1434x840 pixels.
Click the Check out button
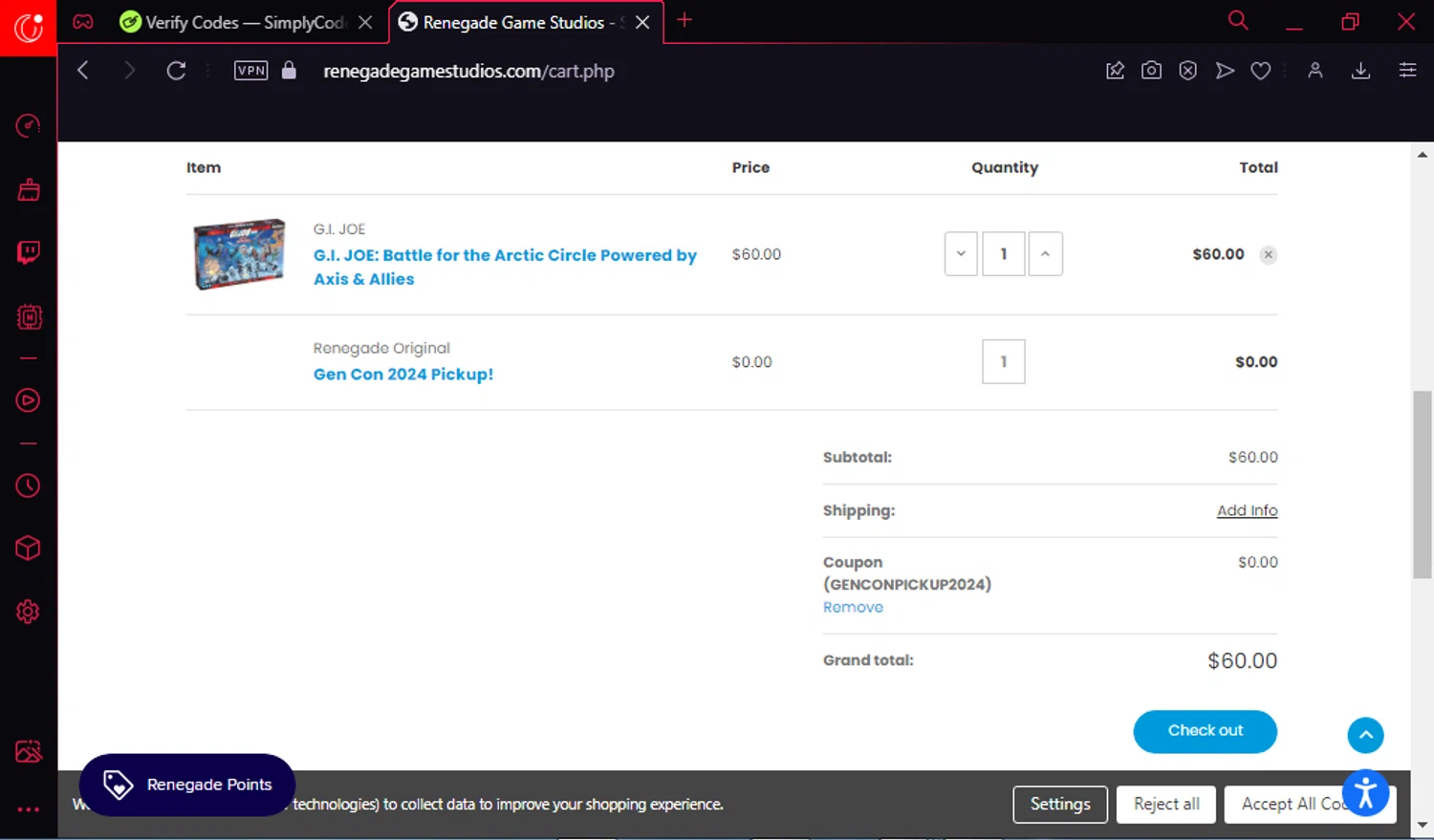click(x=1205, y=731)
